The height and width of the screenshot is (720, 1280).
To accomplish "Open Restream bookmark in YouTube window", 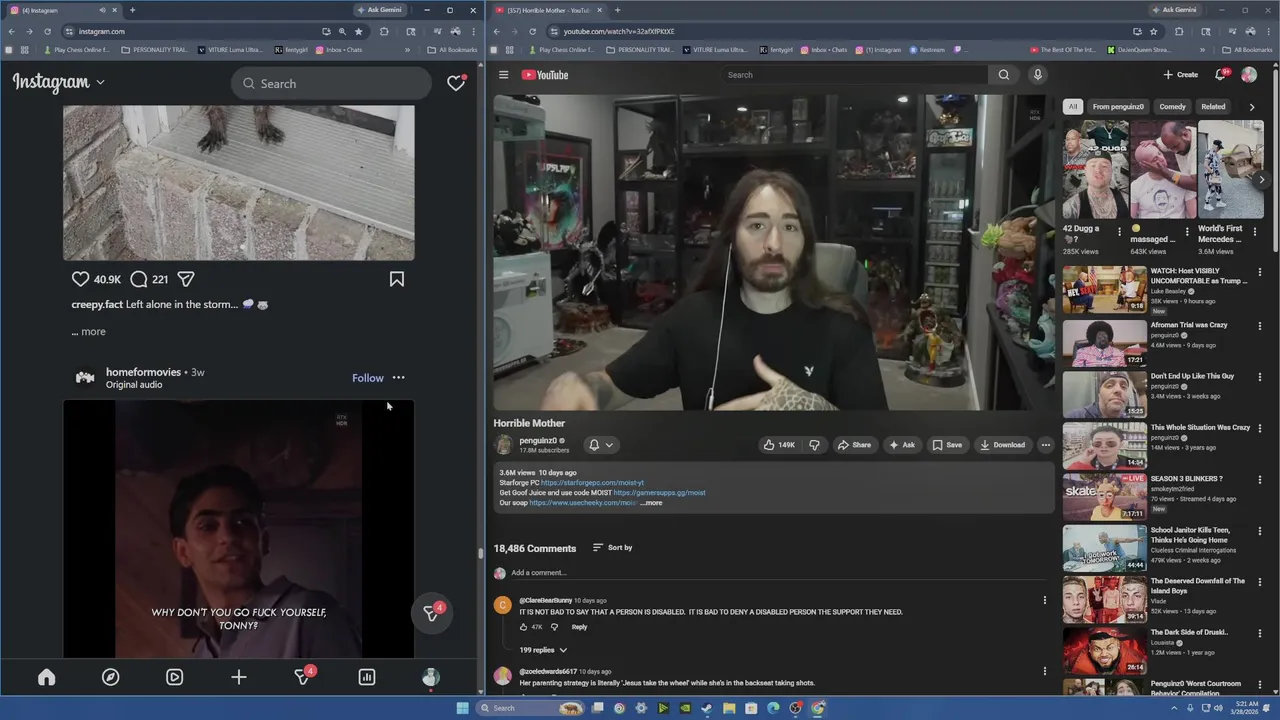I will coord(926,50).
